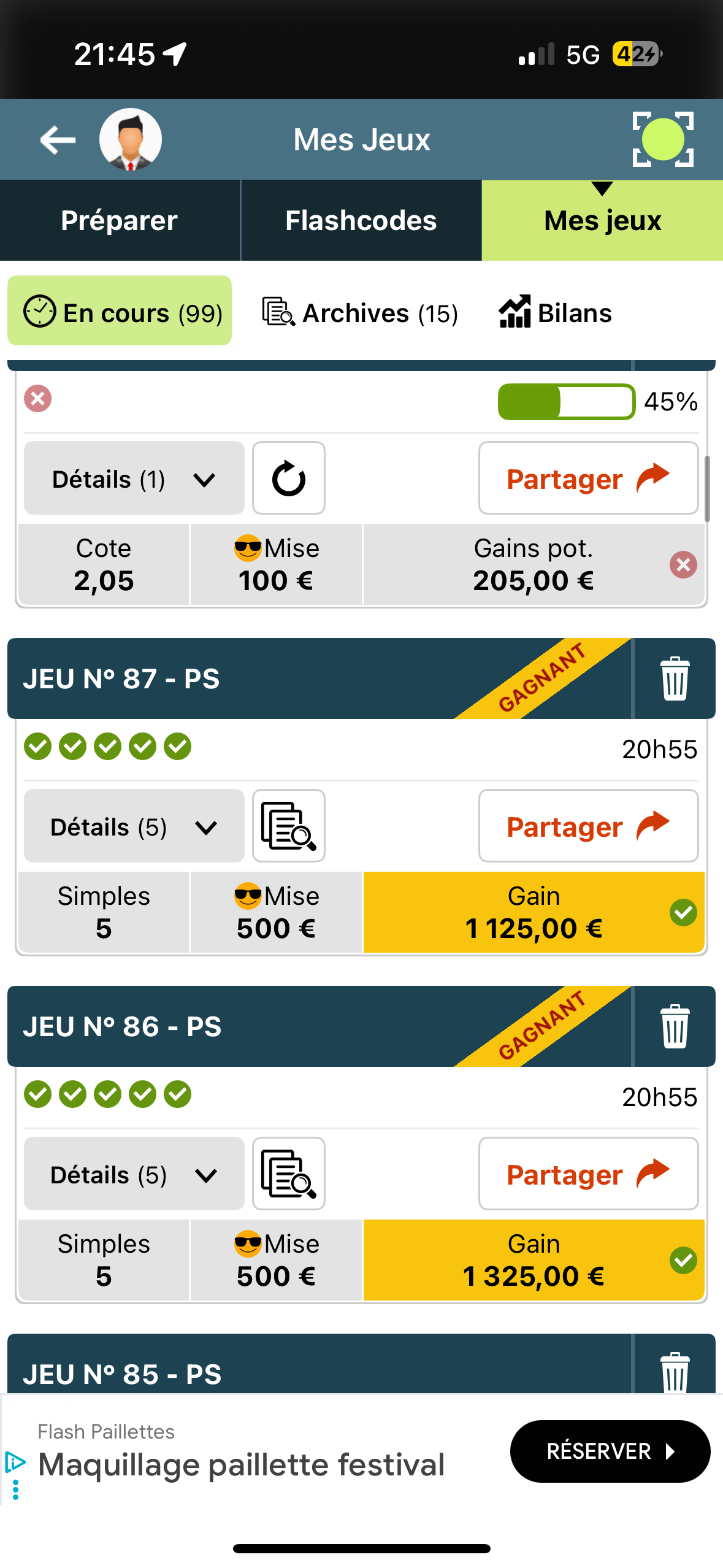Image resolution: width=723 pixels, height=1568 pixels.
Task: Share game N° 87 via Partager
Action: 588,826
